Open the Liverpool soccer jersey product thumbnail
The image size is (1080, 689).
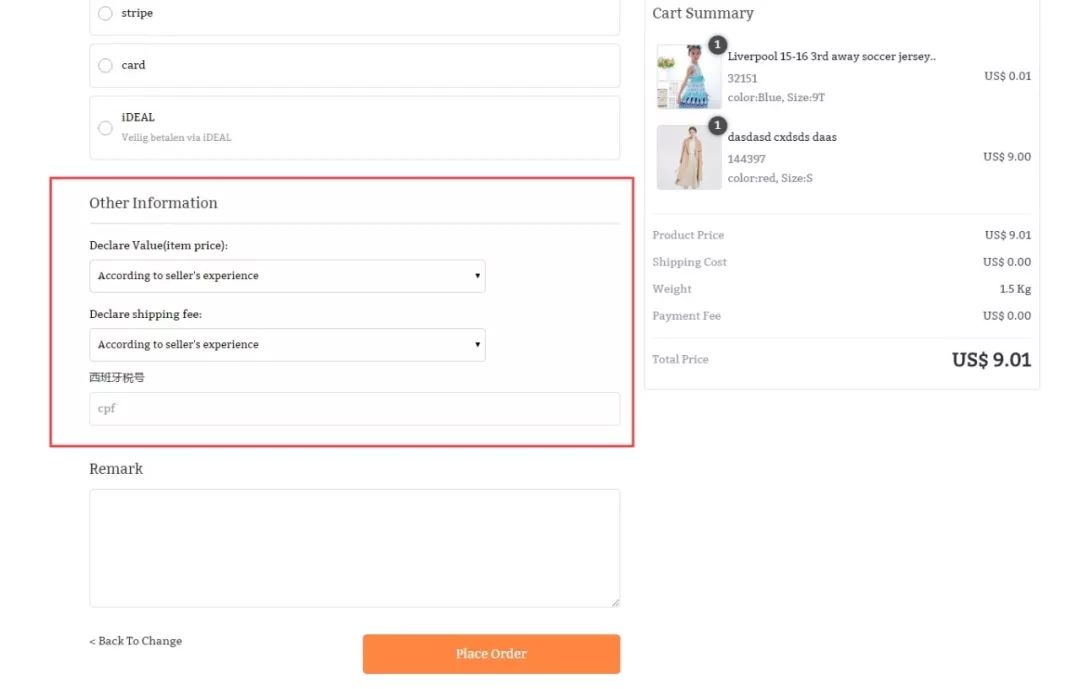tap(688, 77)
